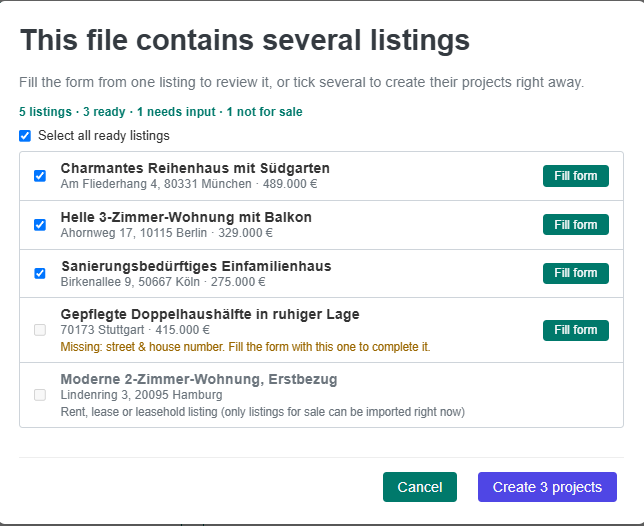Untick the Select all ready listings checkbox
Viewport: 644px width, 526px height.
click(25, 136)
